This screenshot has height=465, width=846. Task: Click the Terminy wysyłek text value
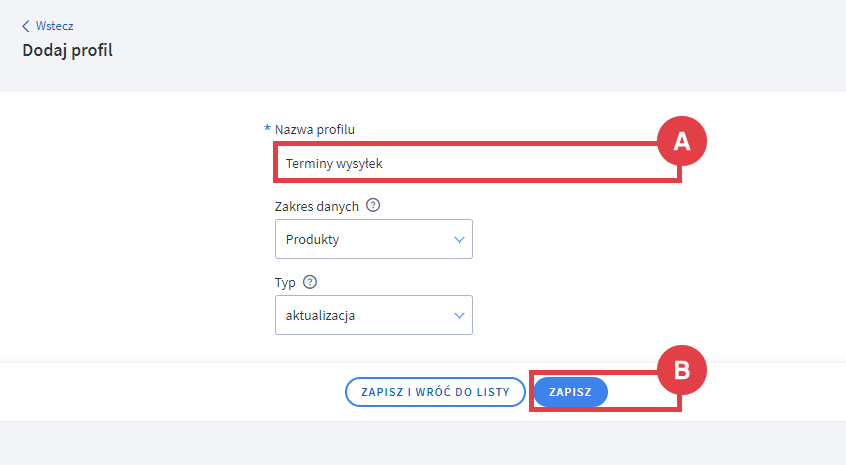coord(334,163)
